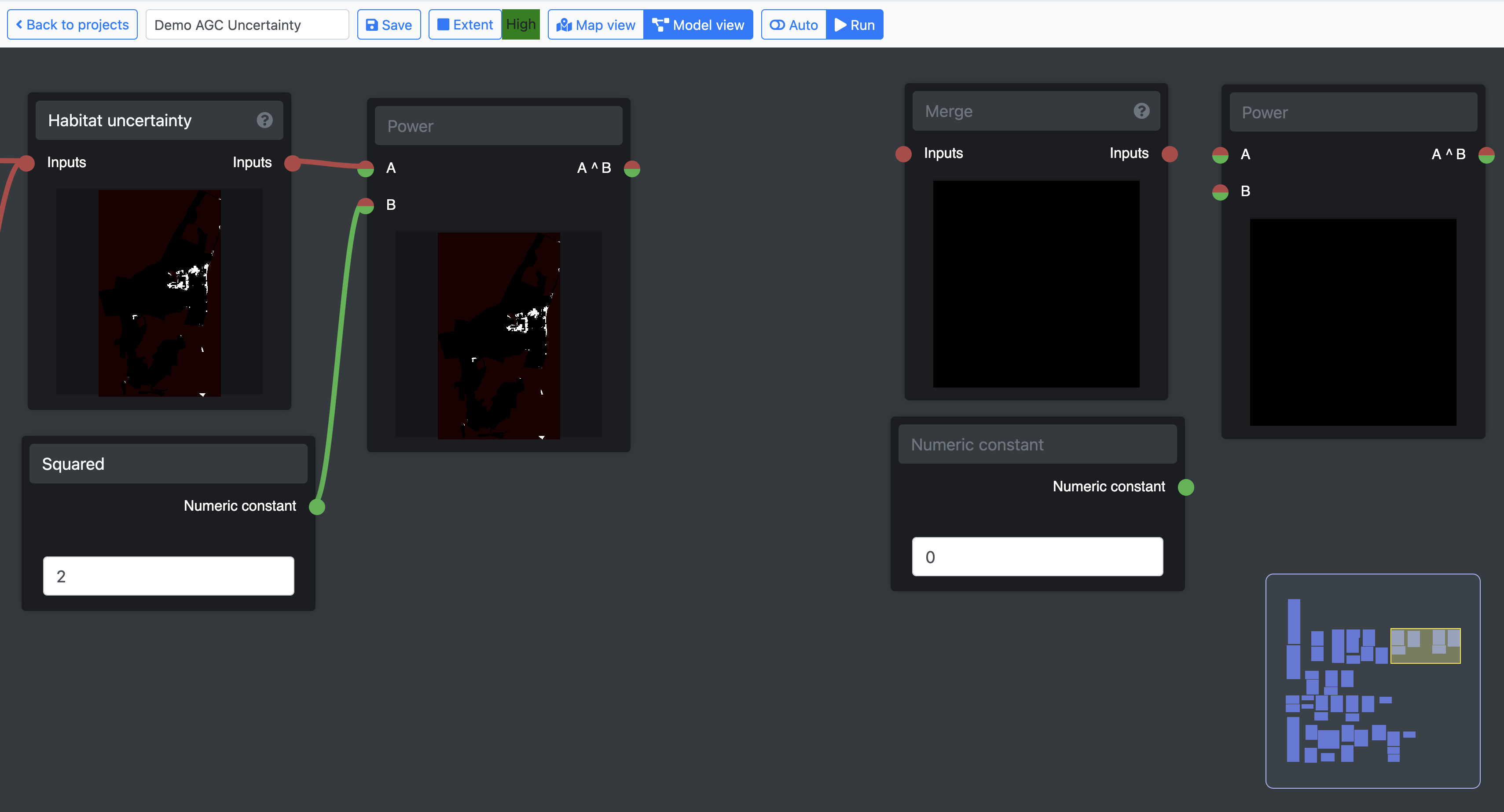Click the Squared node output port

click(316, 506)
